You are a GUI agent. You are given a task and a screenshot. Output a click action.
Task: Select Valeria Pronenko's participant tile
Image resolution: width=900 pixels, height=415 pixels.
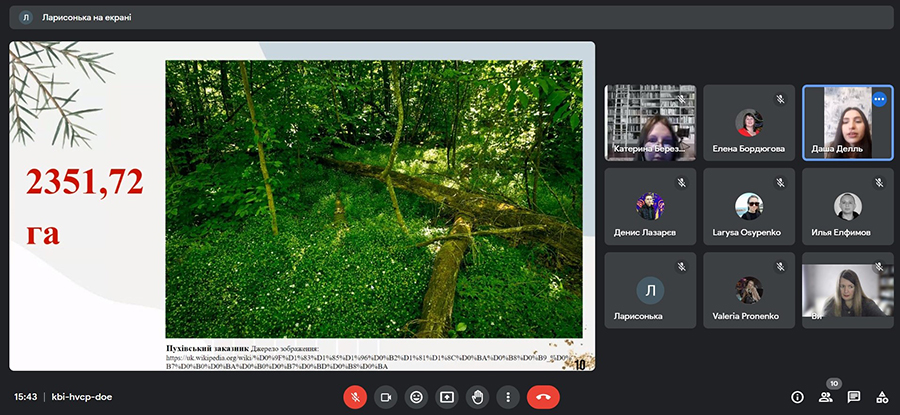(x=748, y=290)
